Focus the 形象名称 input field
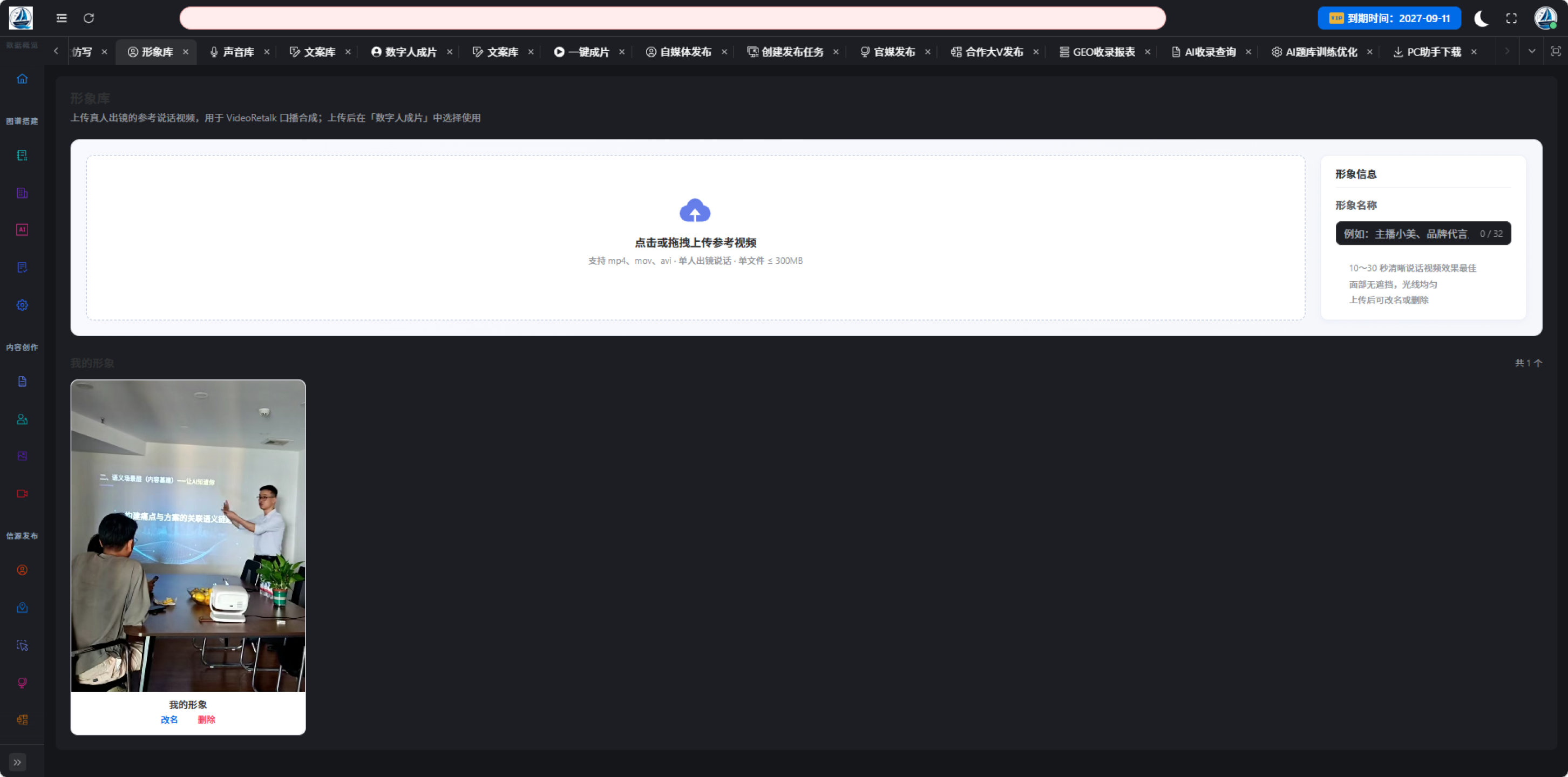This screenshot has height=777, width=1568. point(1422,234)
